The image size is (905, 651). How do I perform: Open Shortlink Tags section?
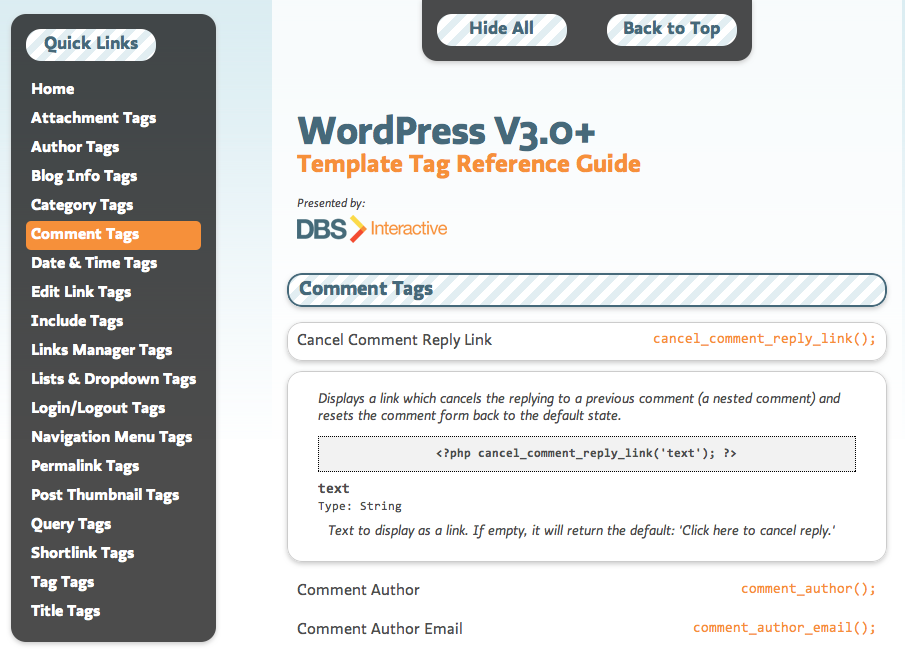point(83,553)
